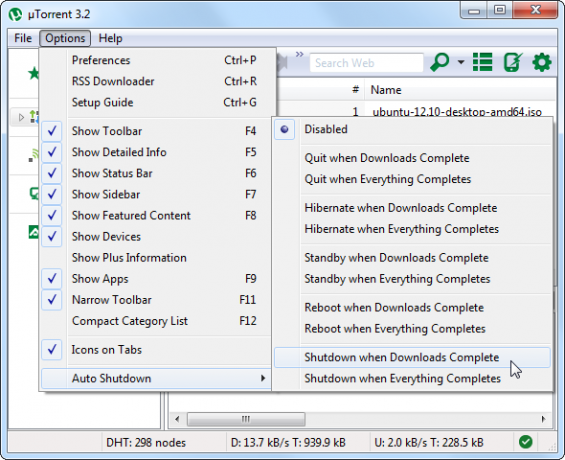Open the Help menu
Viewport: 565px width, 460px height.
click(x=110, y=38)
